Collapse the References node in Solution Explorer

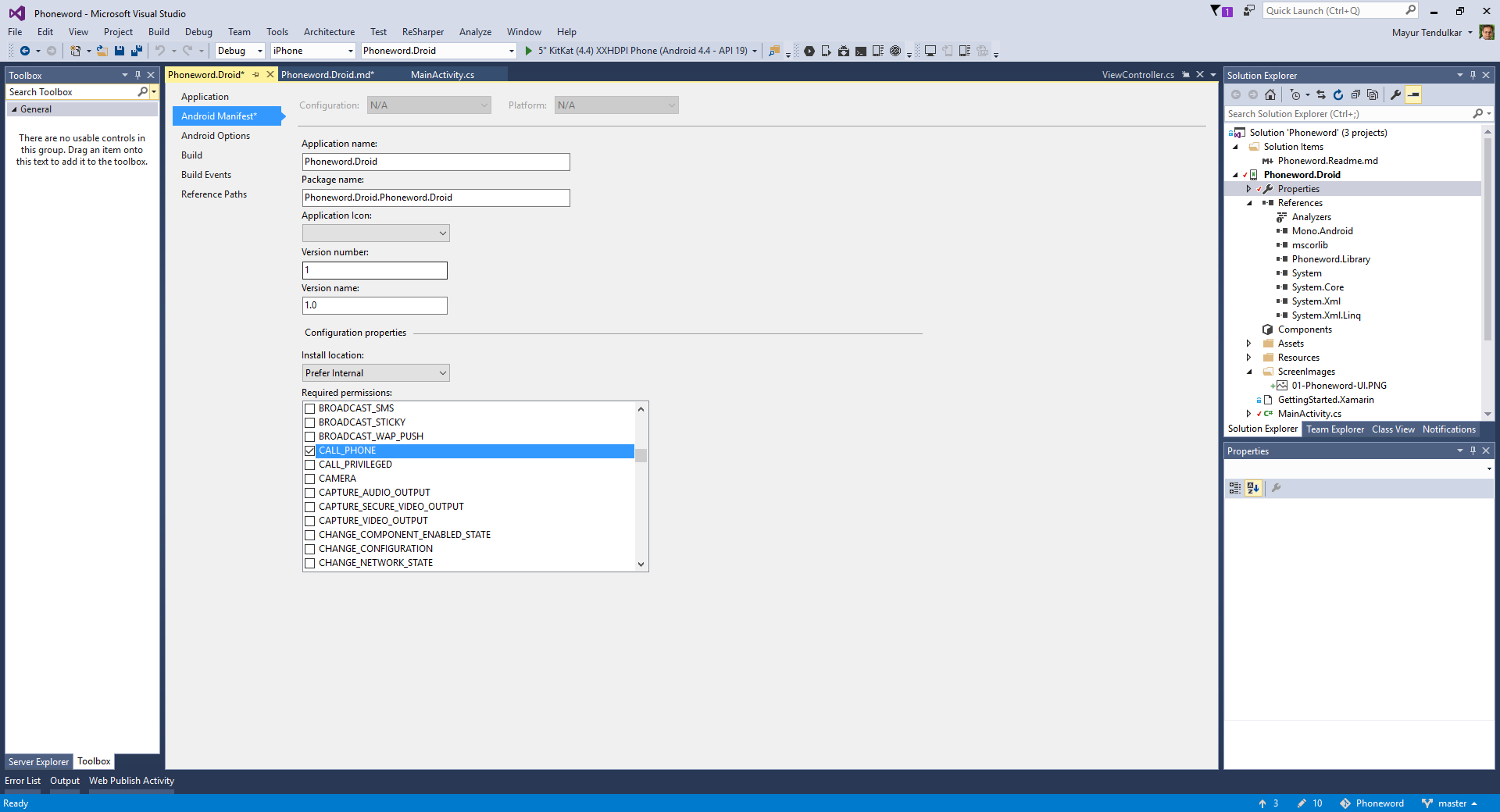point(1248,203)
